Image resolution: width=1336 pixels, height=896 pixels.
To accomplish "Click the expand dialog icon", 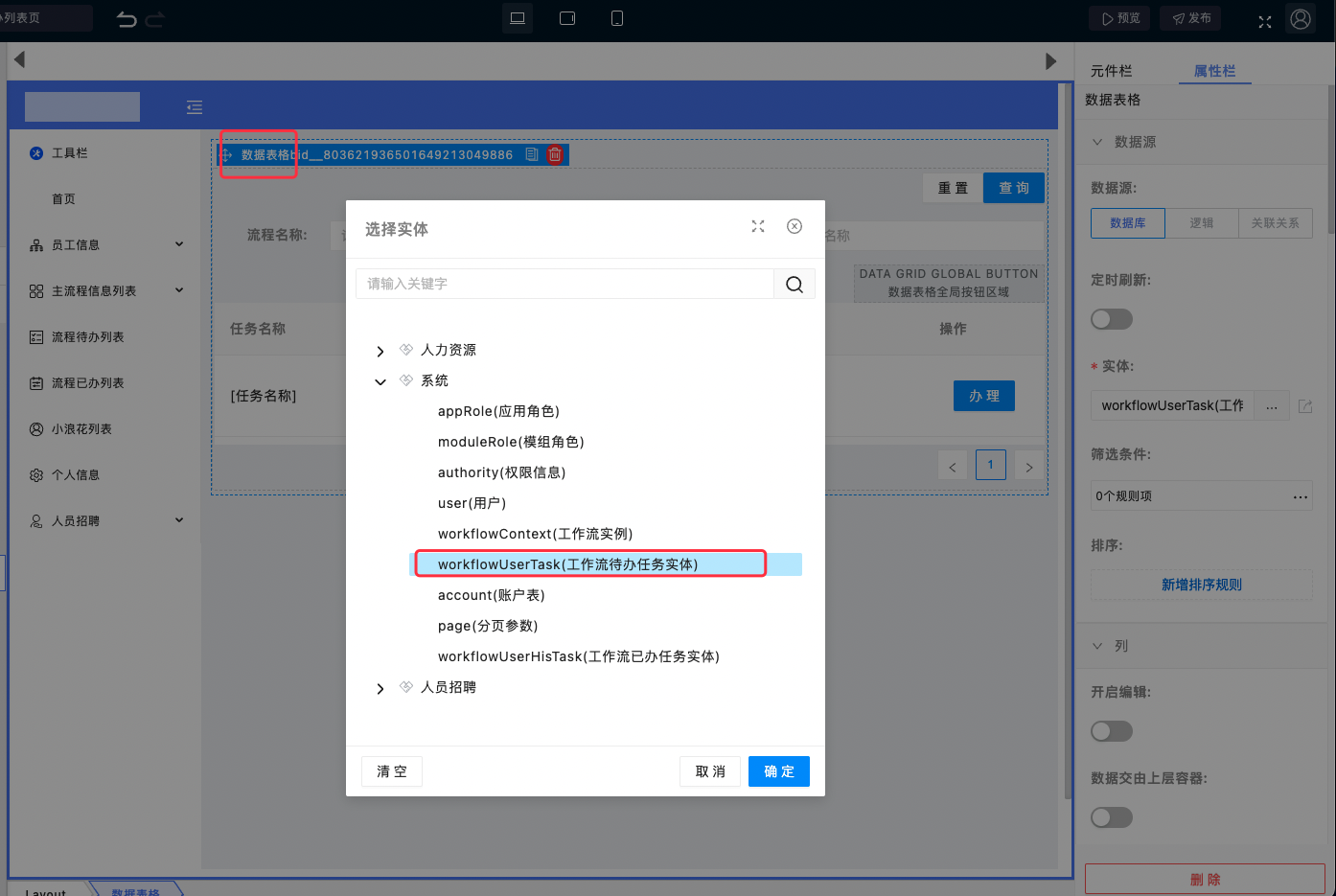I will pyautogui.click(x=758, y=226).
